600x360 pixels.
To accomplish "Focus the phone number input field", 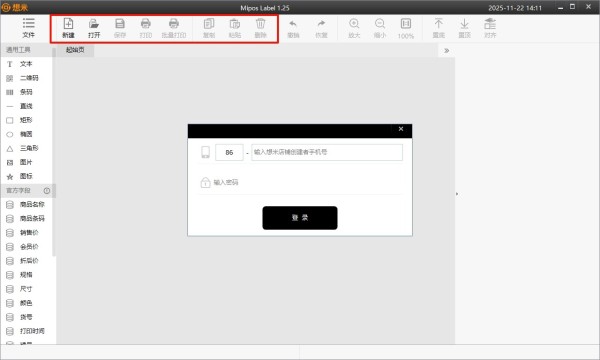I will click(x=327, y=152).
